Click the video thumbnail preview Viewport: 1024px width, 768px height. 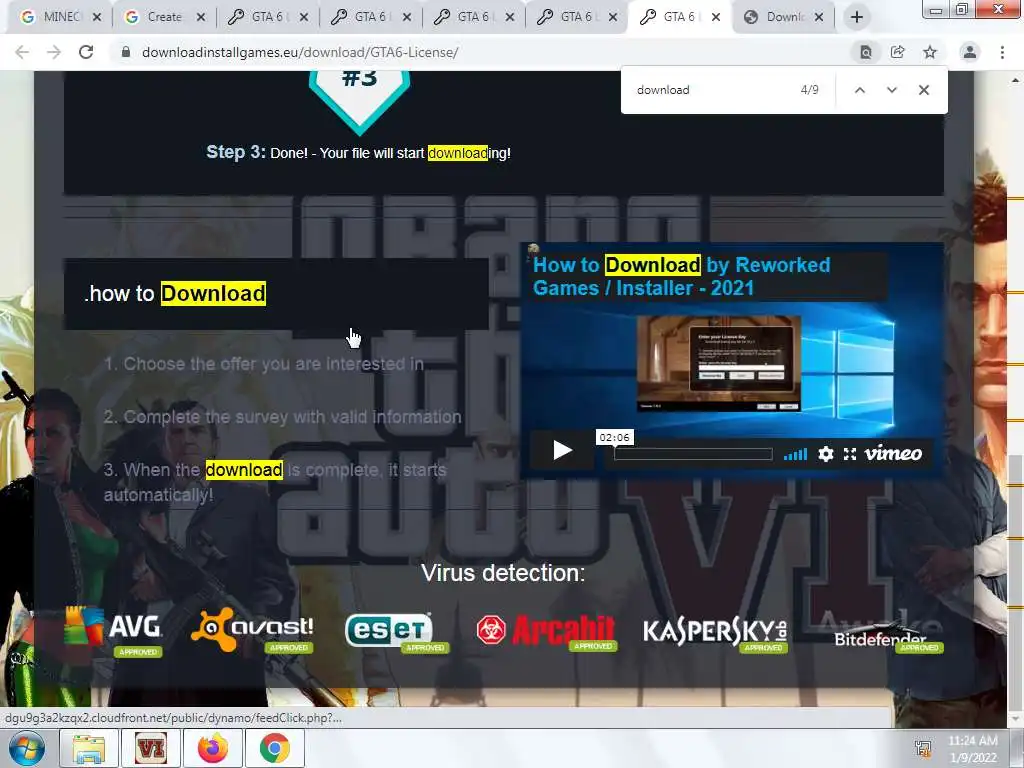[718, 364]
